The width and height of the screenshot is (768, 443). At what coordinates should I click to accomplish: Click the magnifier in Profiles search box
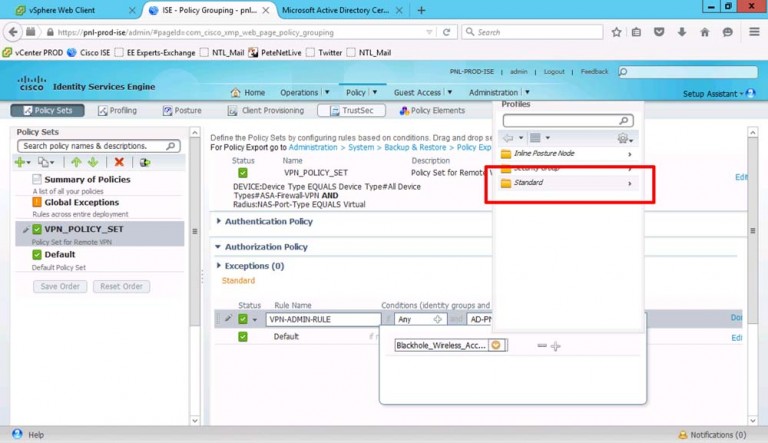point(624,121)
